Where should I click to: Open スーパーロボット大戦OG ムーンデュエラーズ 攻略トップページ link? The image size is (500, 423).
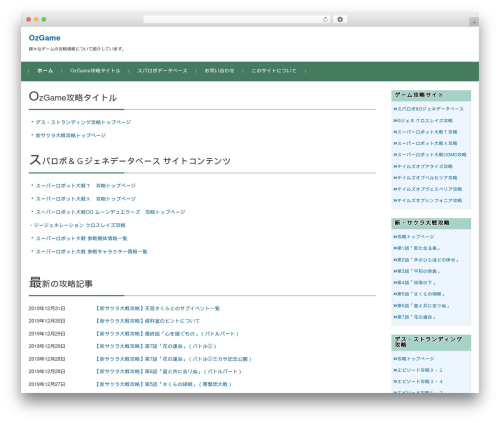click(110, 212)
